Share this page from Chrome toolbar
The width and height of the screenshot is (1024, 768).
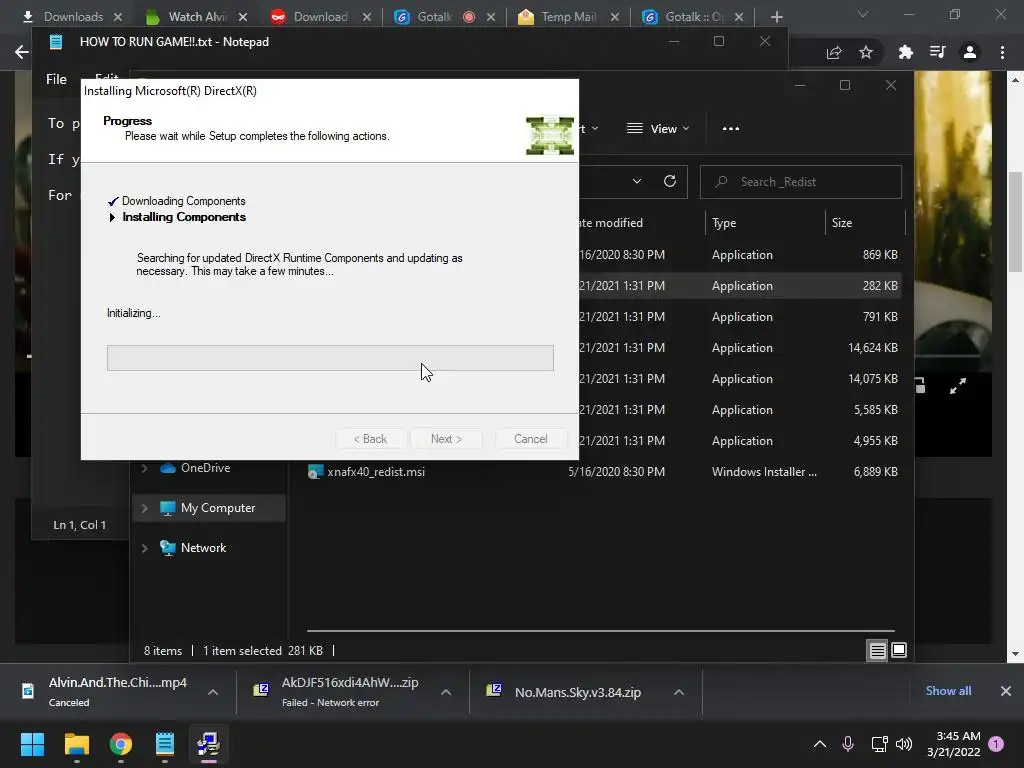tap(834, 53)
